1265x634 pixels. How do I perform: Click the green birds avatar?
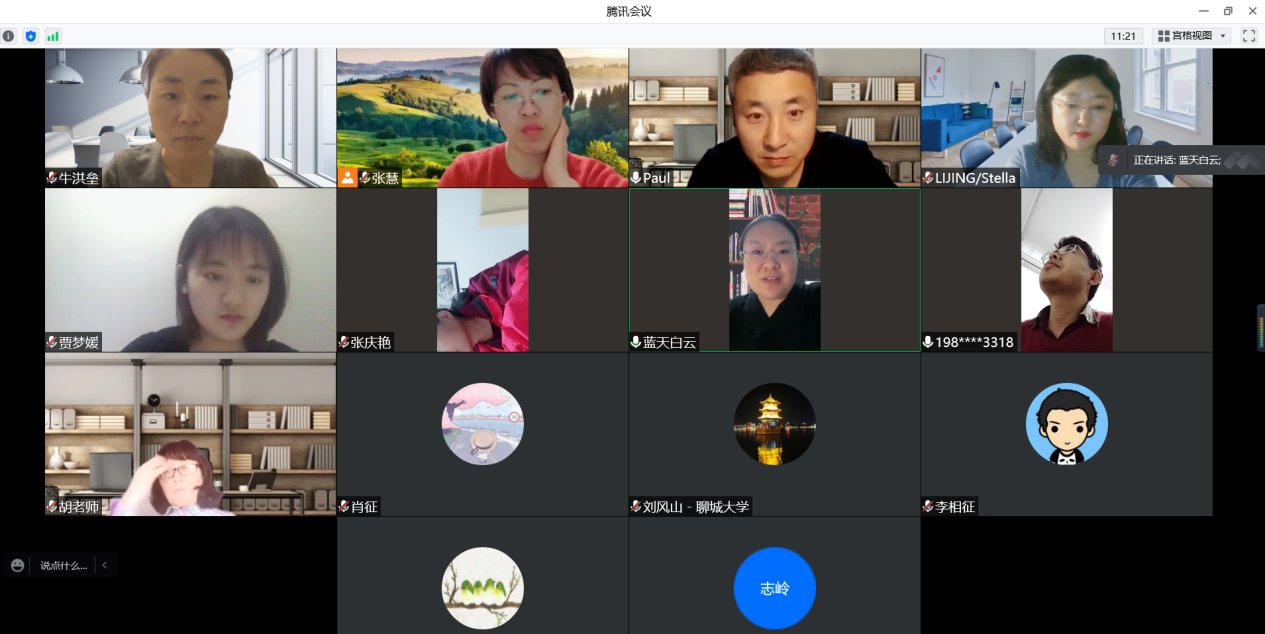[x=483, y=588]
